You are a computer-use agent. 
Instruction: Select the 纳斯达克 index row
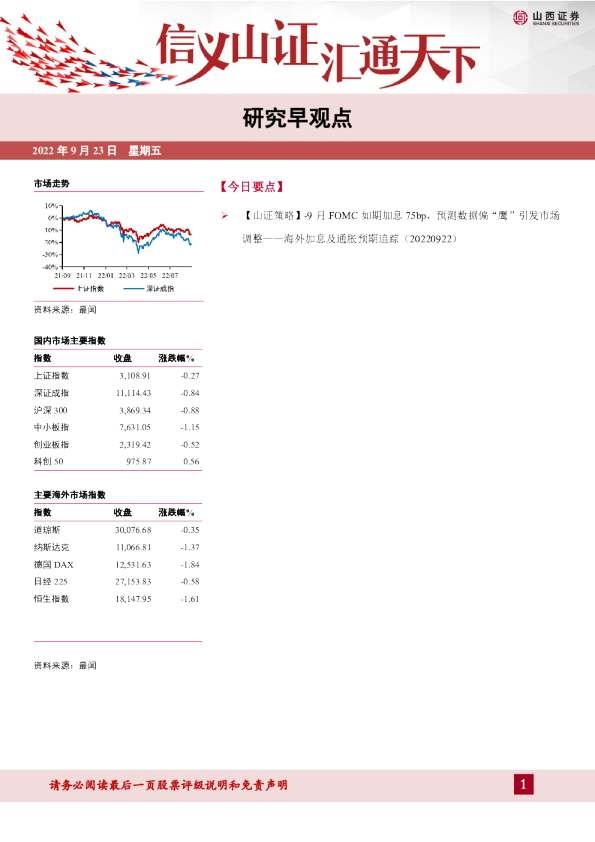(117, 547)
